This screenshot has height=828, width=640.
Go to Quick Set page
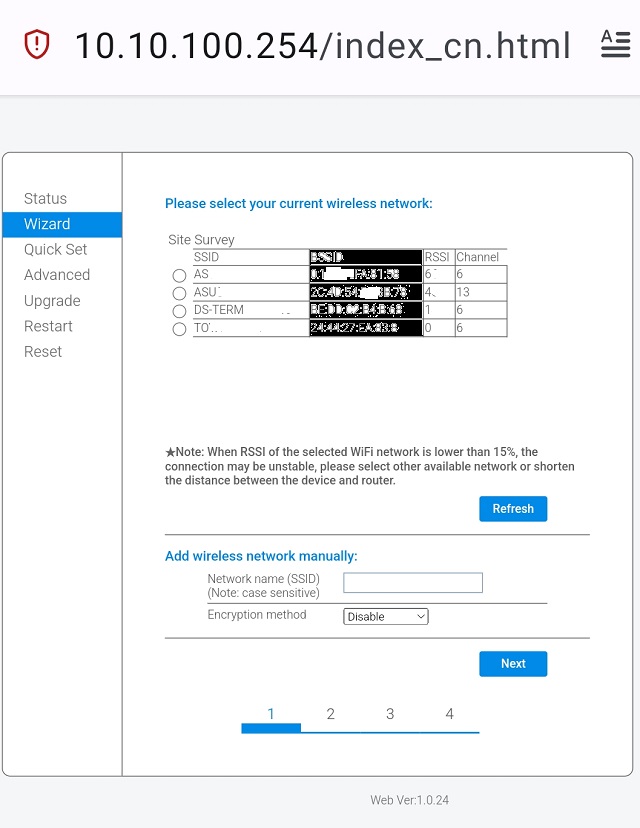pyautogui.click(x=56, y=250)
